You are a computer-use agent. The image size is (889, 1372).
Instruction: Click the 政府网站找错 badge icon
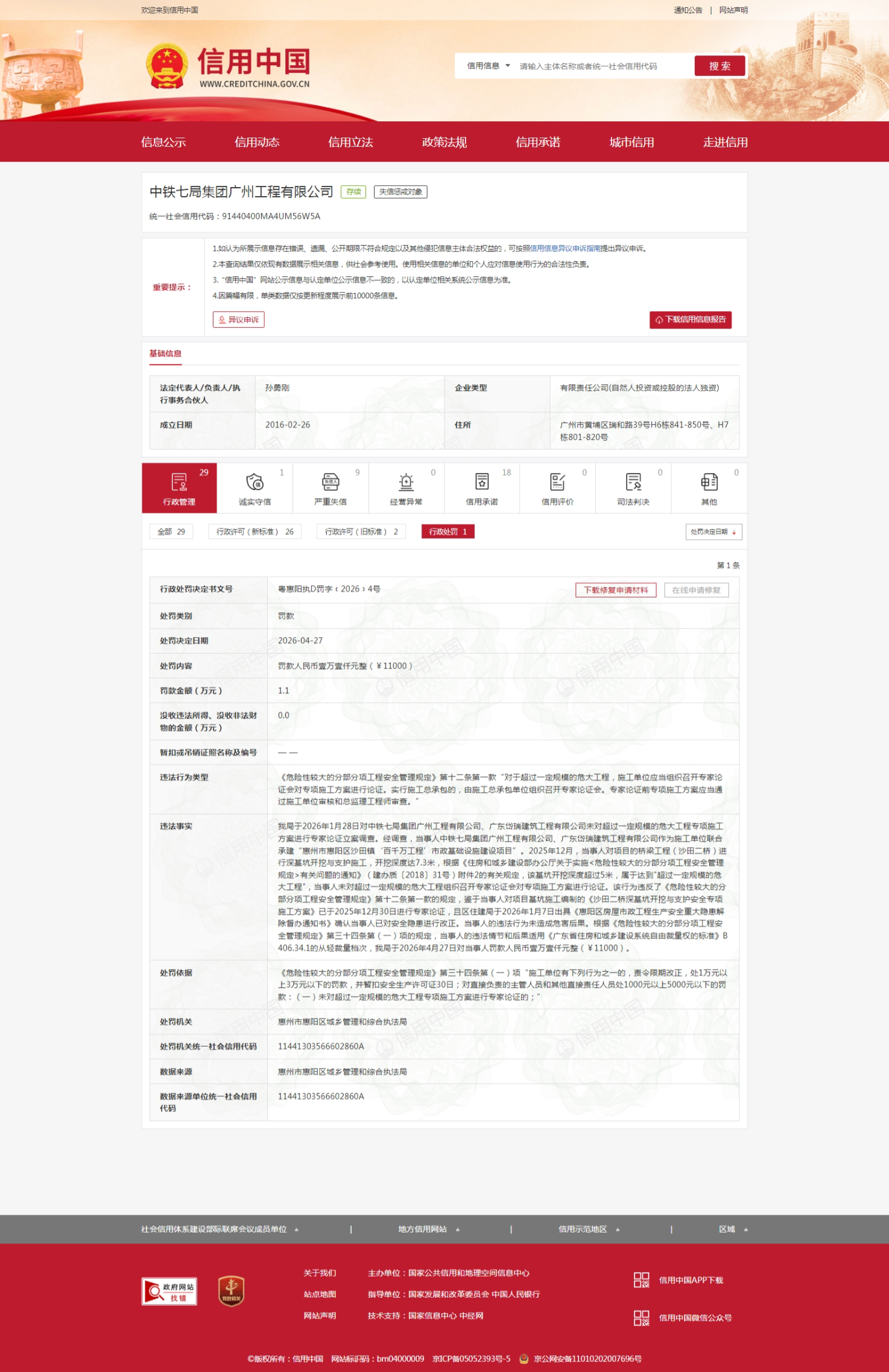169,1291
